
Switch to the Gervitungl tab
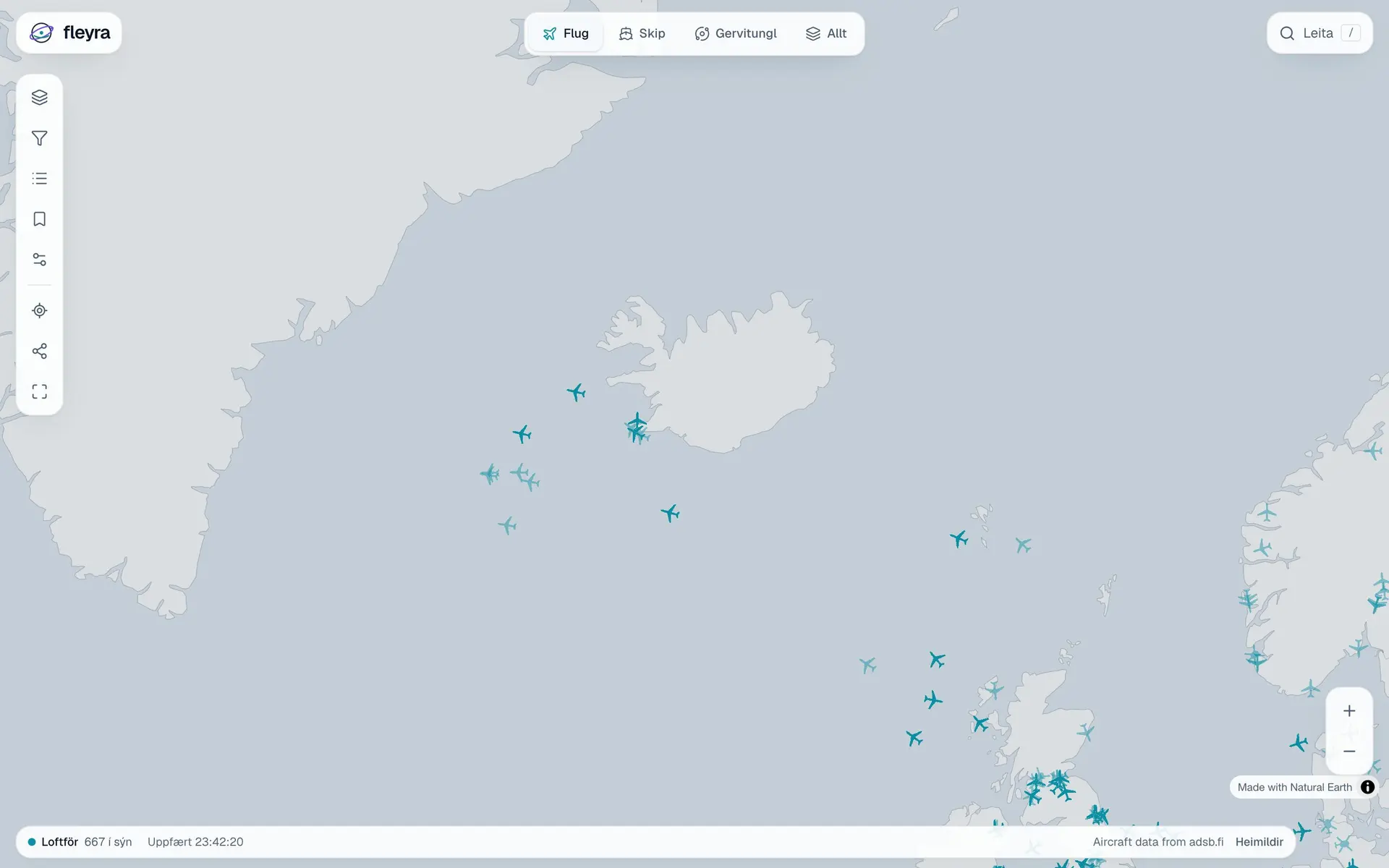(736, 33)
